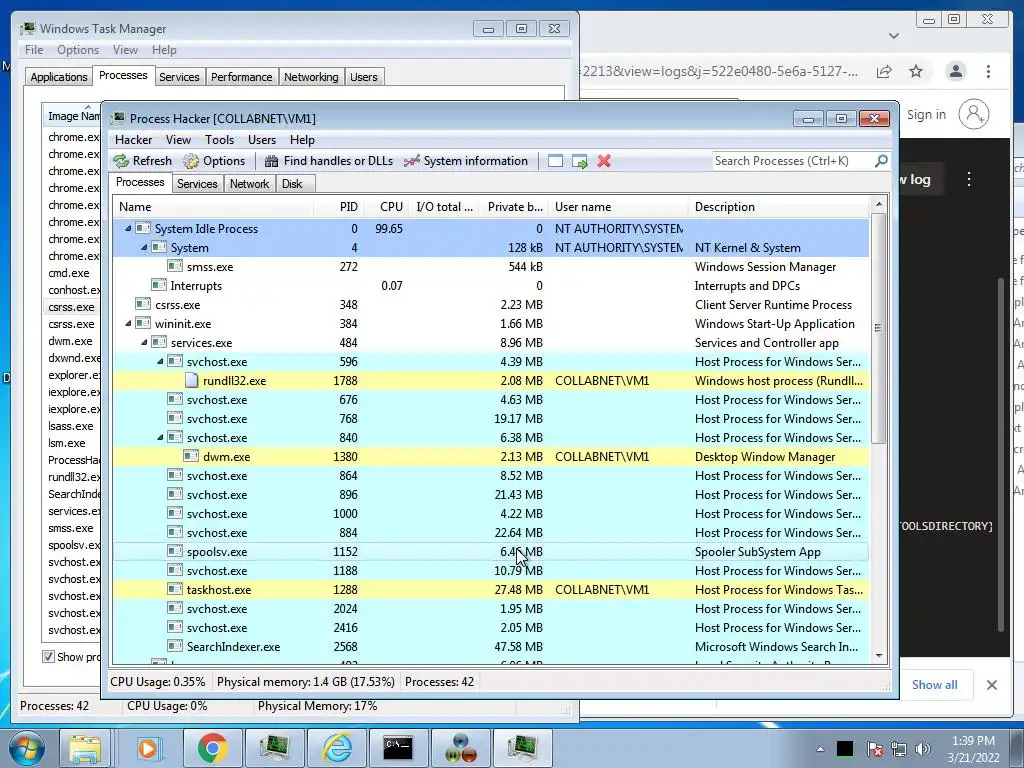
Task: Select the dwm.exe process row
Action: pos(490,456)
